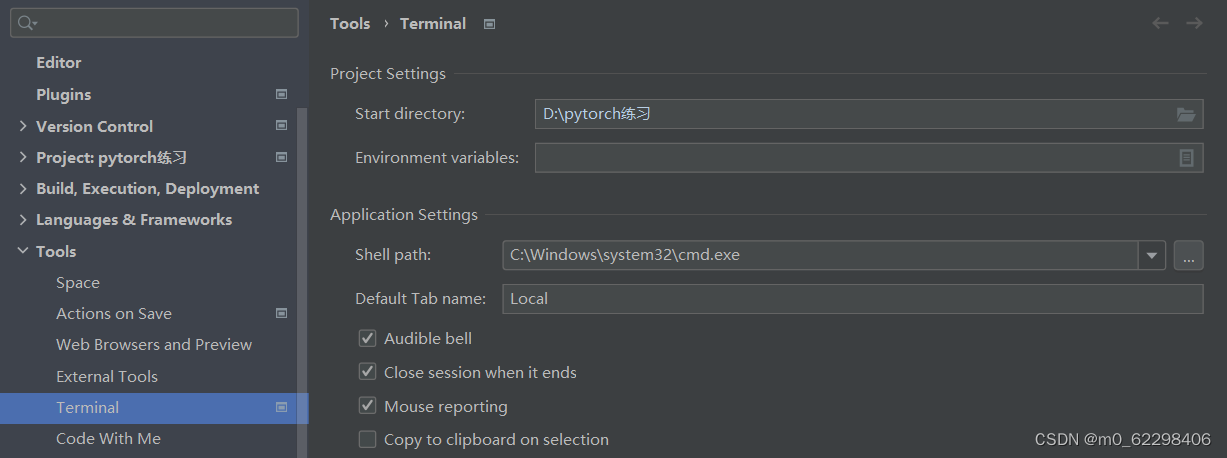Screen dimensions: 1227x458
Task: Click the forward arrow in settings header
Action: click(x=1194, y=23)
